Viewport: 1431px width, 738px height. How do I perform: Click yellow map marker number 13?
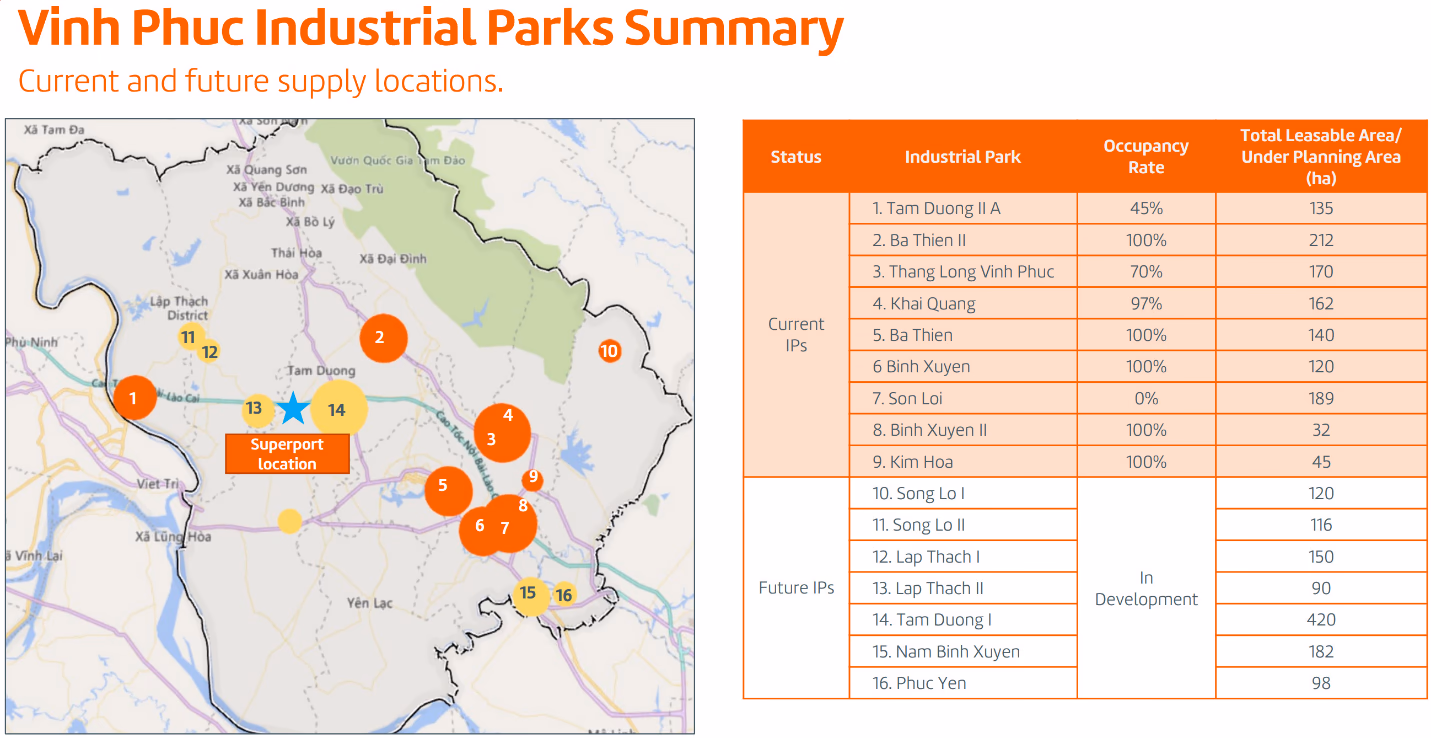(x=256, y=408)
